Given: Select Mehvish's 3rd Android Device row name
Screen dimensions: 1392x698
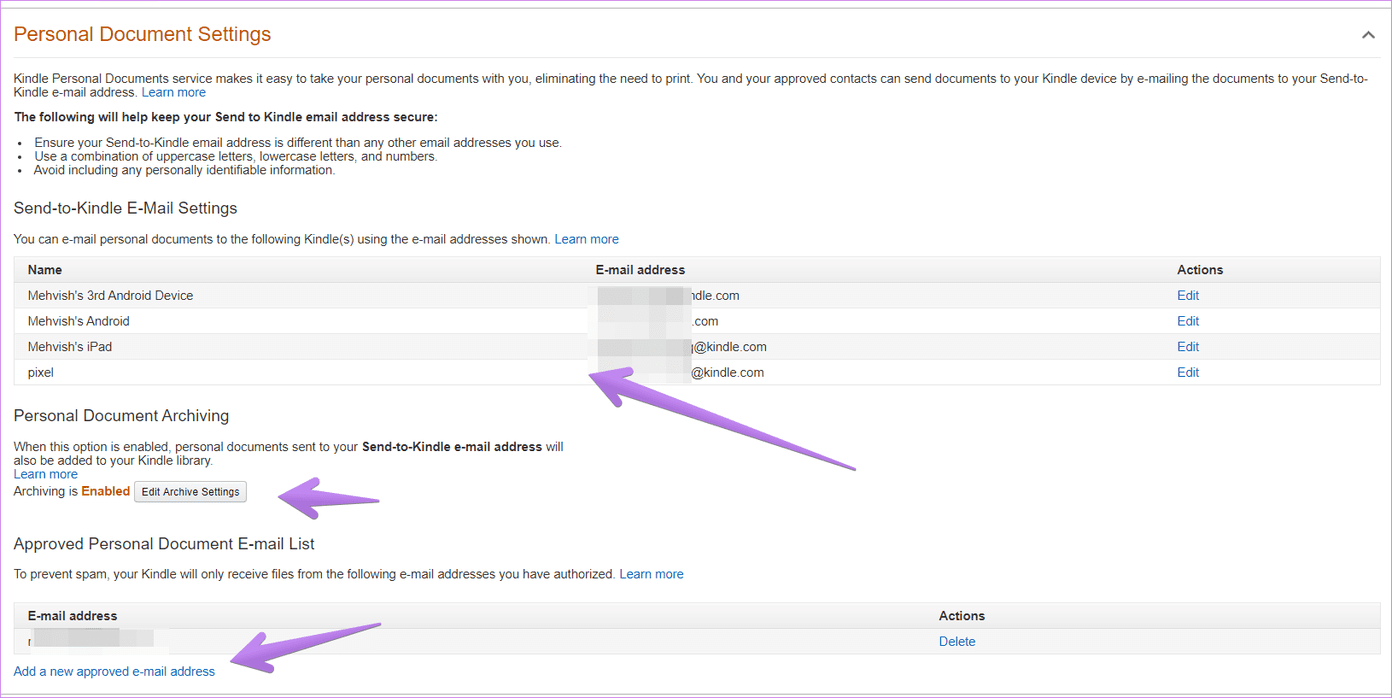Looking at the screenshot, I should [x=111, y=296].
